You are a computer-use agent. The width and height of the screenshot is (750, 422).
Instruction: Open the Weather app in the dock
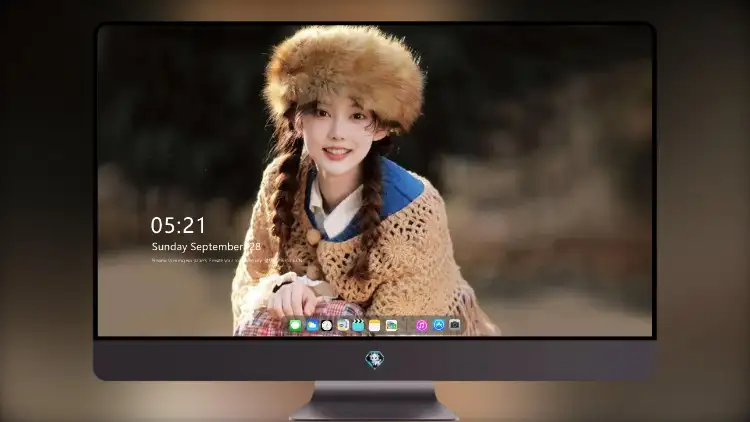312,325
